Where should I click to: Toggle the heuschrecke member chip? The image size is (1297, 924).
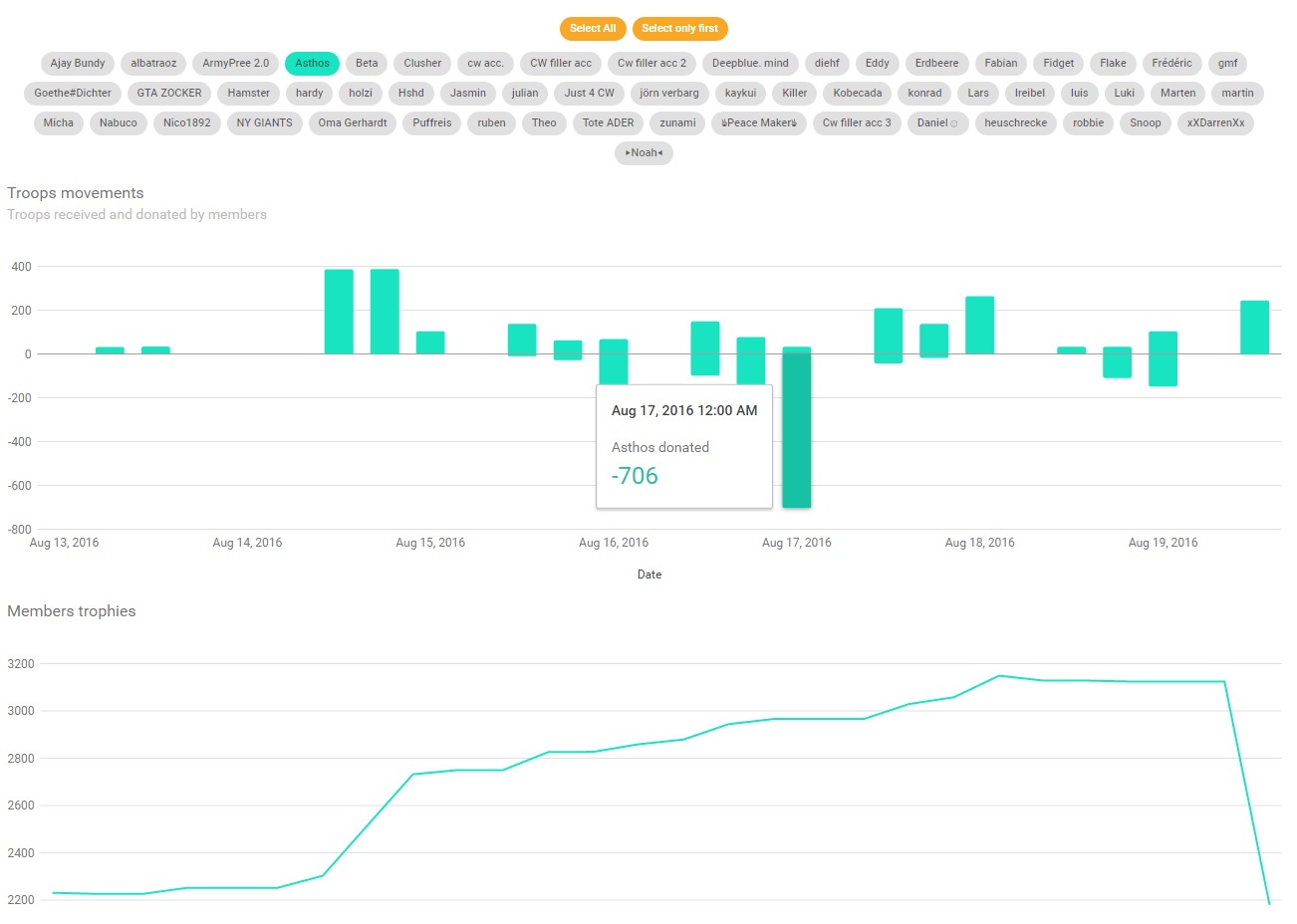pyautogui.click(x=1015, y=123)
